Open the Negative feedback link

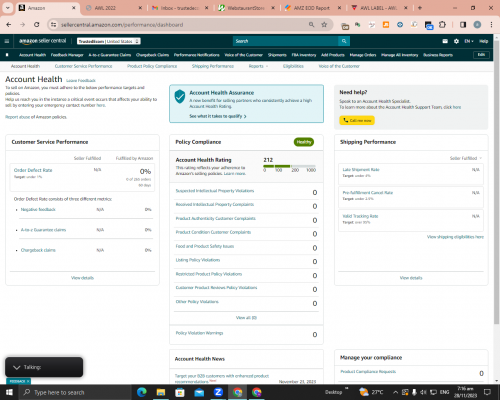(38, 210)
